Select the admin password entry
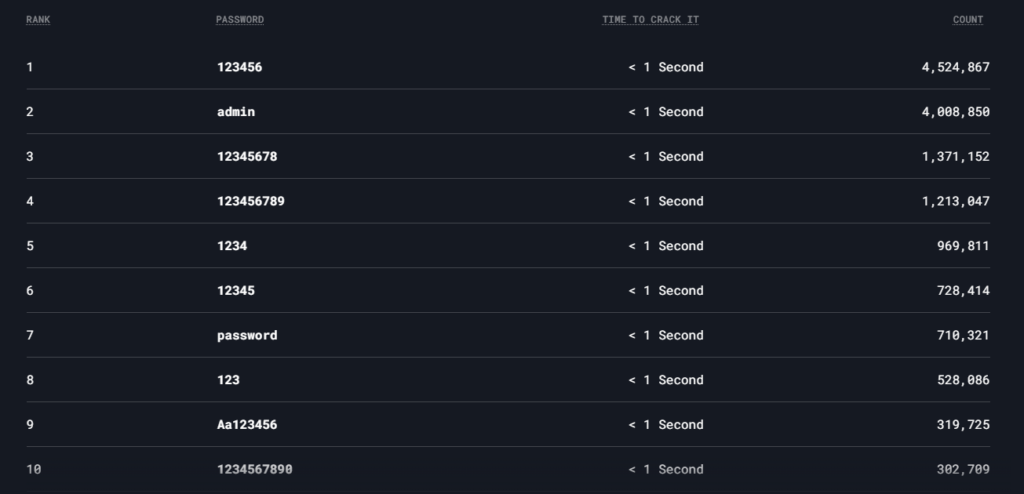The height and width of the screenshot is (494, 1024). (x=236, y=112)
